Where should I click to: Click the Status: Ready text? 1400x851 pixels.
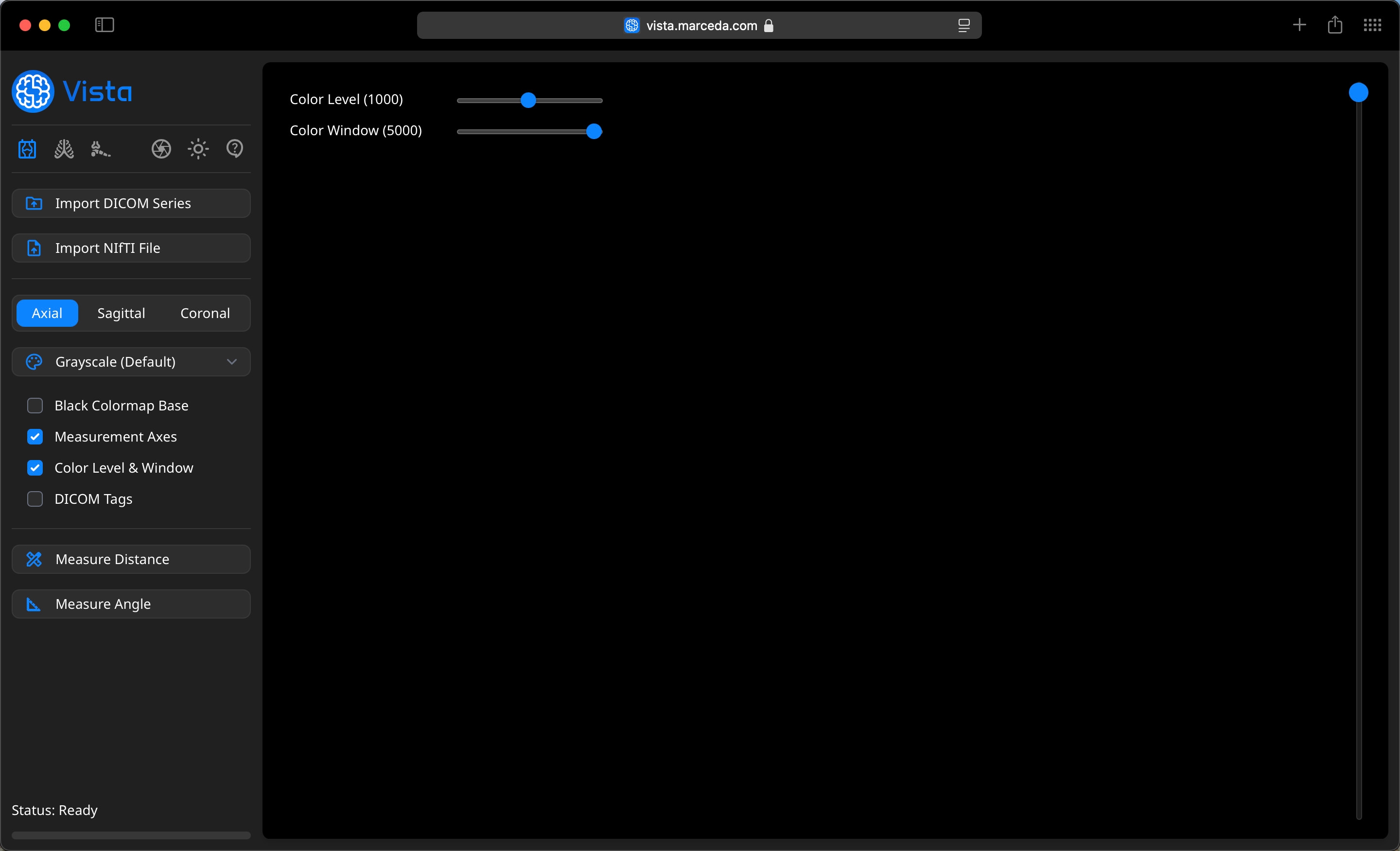pyautogui.click(x=54, y=810)
